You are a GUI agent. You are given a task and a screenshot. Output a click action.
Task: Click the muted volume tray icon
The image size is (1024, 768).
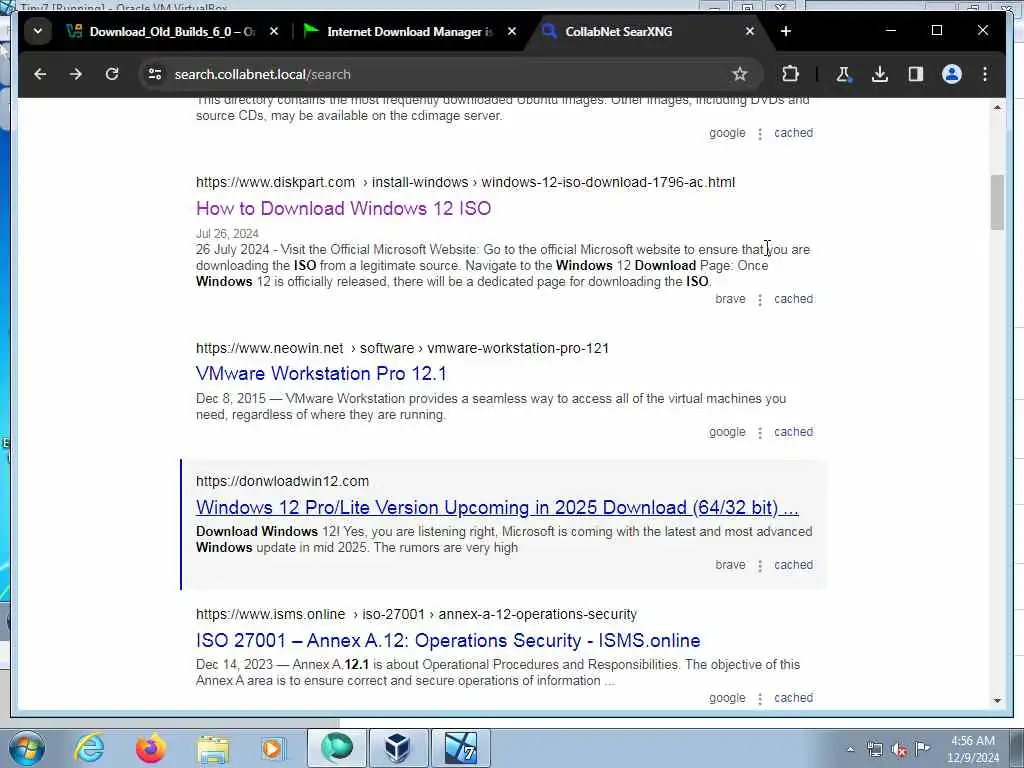pos(899,750)
